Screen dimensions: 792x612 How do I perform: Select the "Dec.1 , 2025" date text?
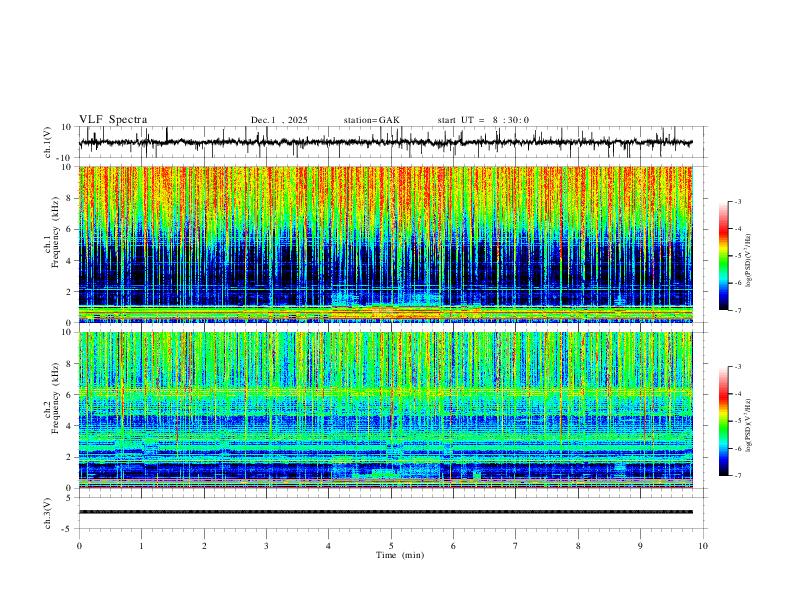(279, 120)
